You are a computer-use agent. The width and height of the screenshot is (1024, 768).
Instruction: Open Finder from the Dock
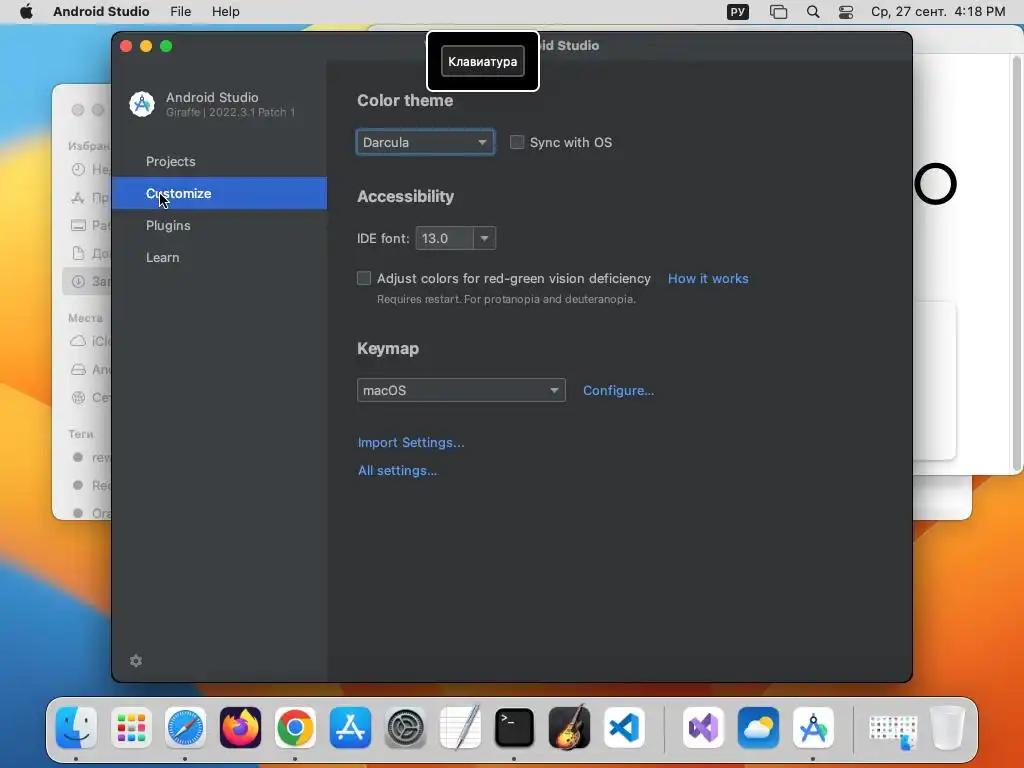(76, 727)
